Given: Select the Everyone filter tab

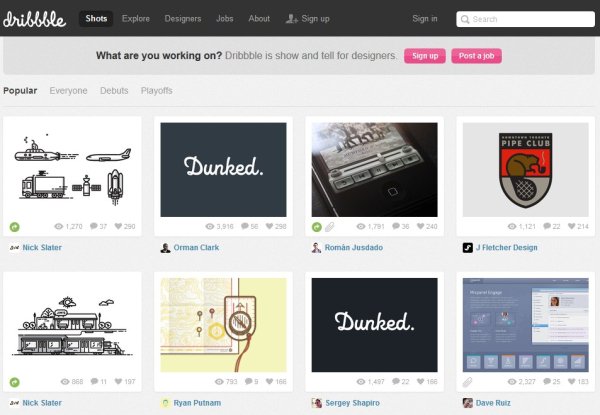Looking at the screenshot, I should coord(68,91).
